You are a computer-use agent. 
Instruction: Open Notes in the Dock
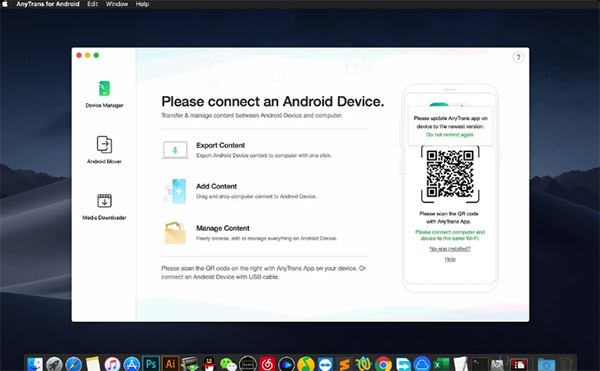[93, 364]
